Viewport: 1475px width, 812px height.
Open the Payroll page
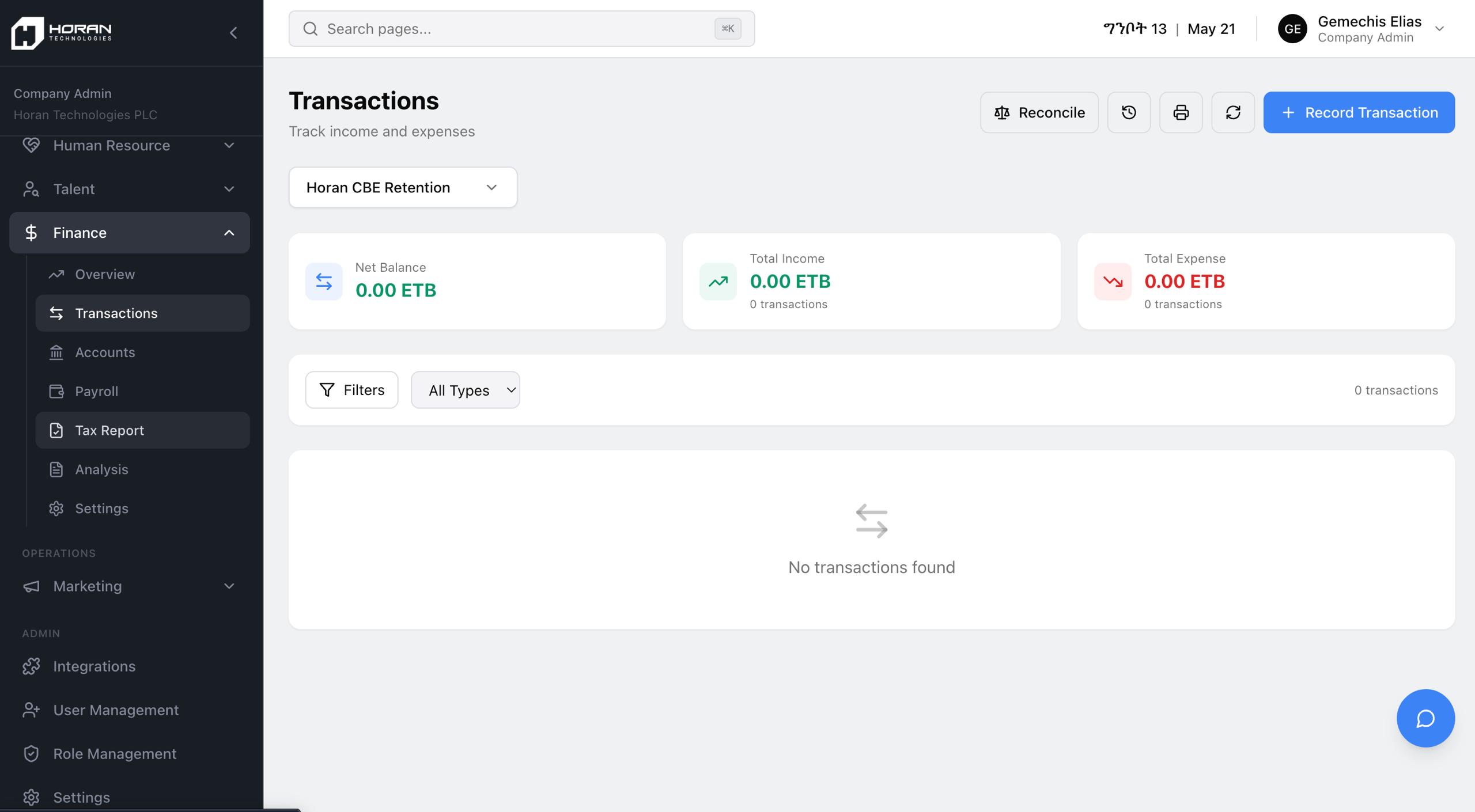click(142, 392)
